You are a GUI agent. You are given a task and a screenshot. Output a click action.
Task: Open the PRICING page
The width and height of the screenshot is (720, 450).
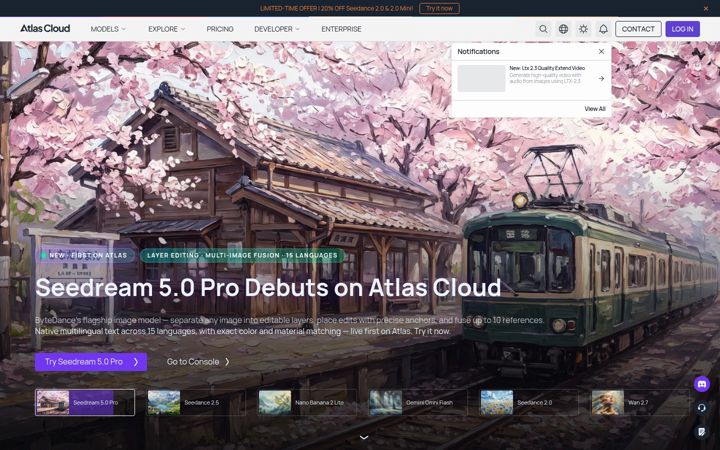pos(220,29)
